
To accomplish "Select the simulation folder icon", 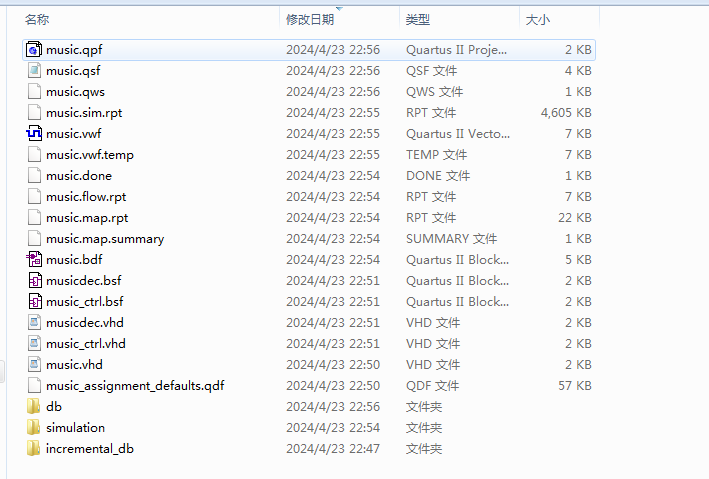I will point(33,427).
